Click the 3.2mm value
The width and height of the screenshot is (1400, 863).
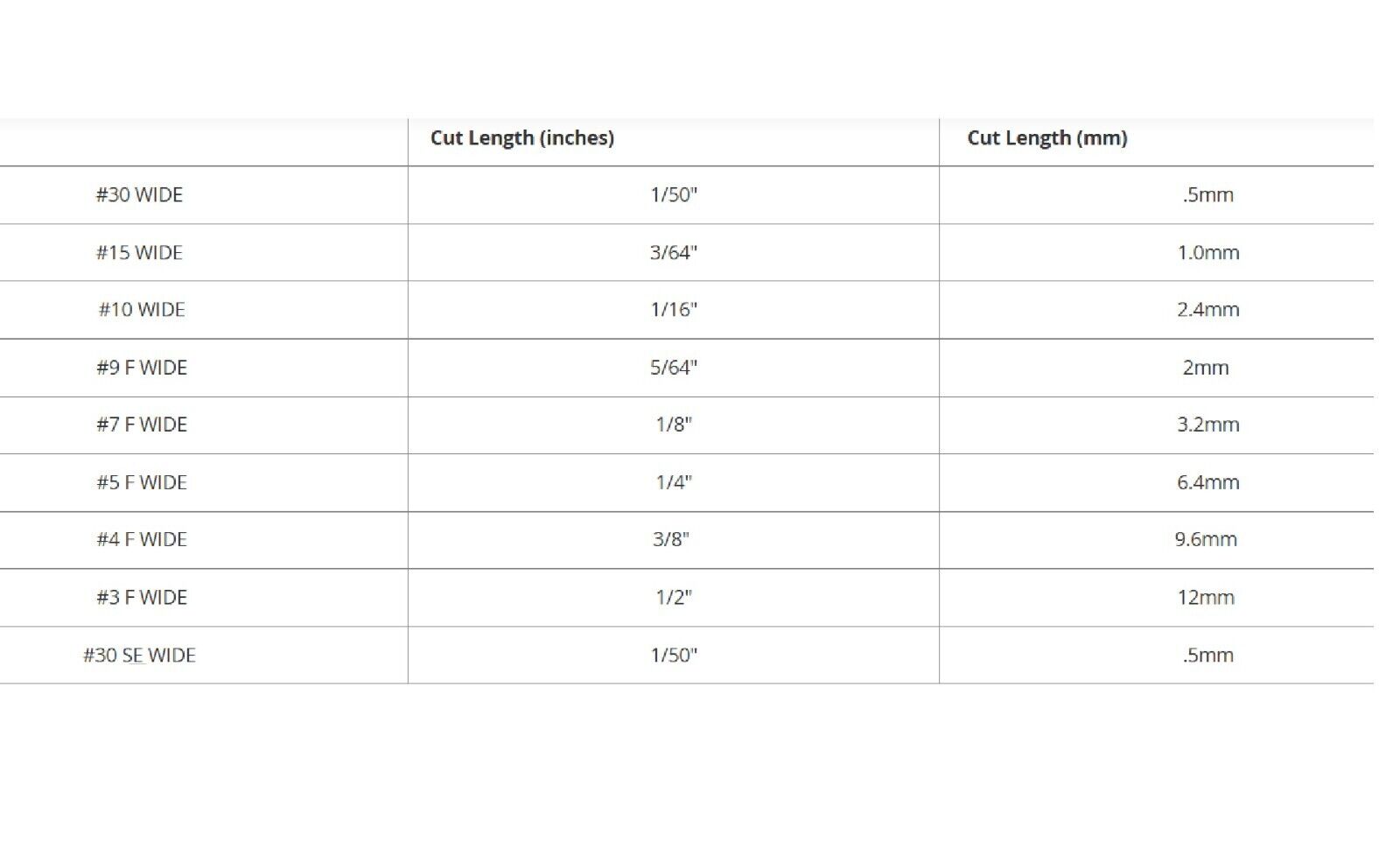tap(1207, 424)
